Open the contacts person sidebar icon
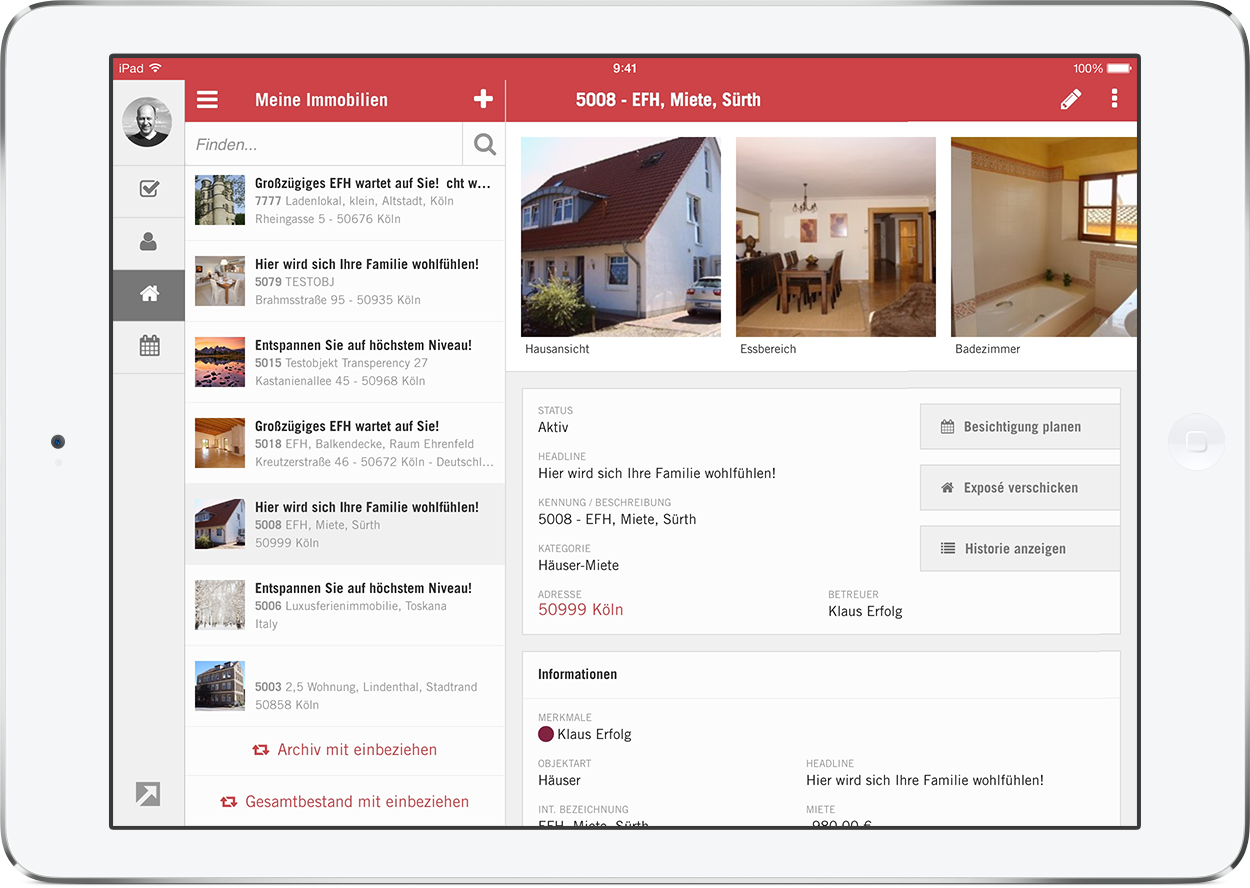The width and height of the screenshot is (1250, 888). [x=149, y=241]
